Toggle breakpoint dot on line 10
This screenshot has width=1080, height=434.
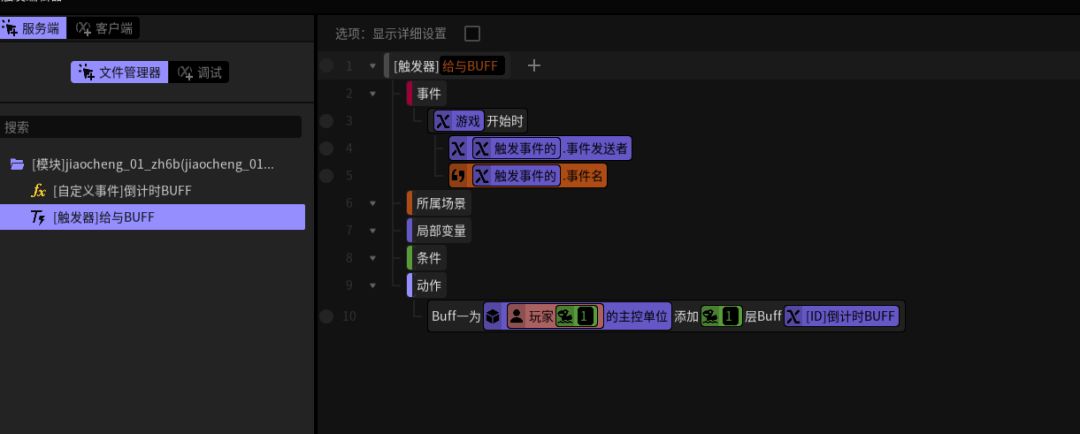(x=326, y=316)
